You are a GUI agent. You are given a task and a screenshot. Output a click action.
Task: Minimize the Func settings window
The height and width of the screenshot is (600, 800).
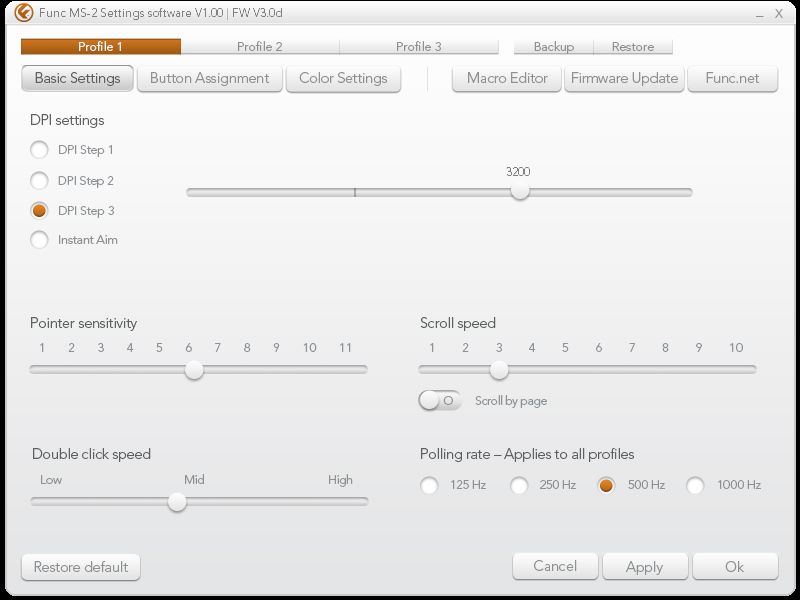coord(760,14)
